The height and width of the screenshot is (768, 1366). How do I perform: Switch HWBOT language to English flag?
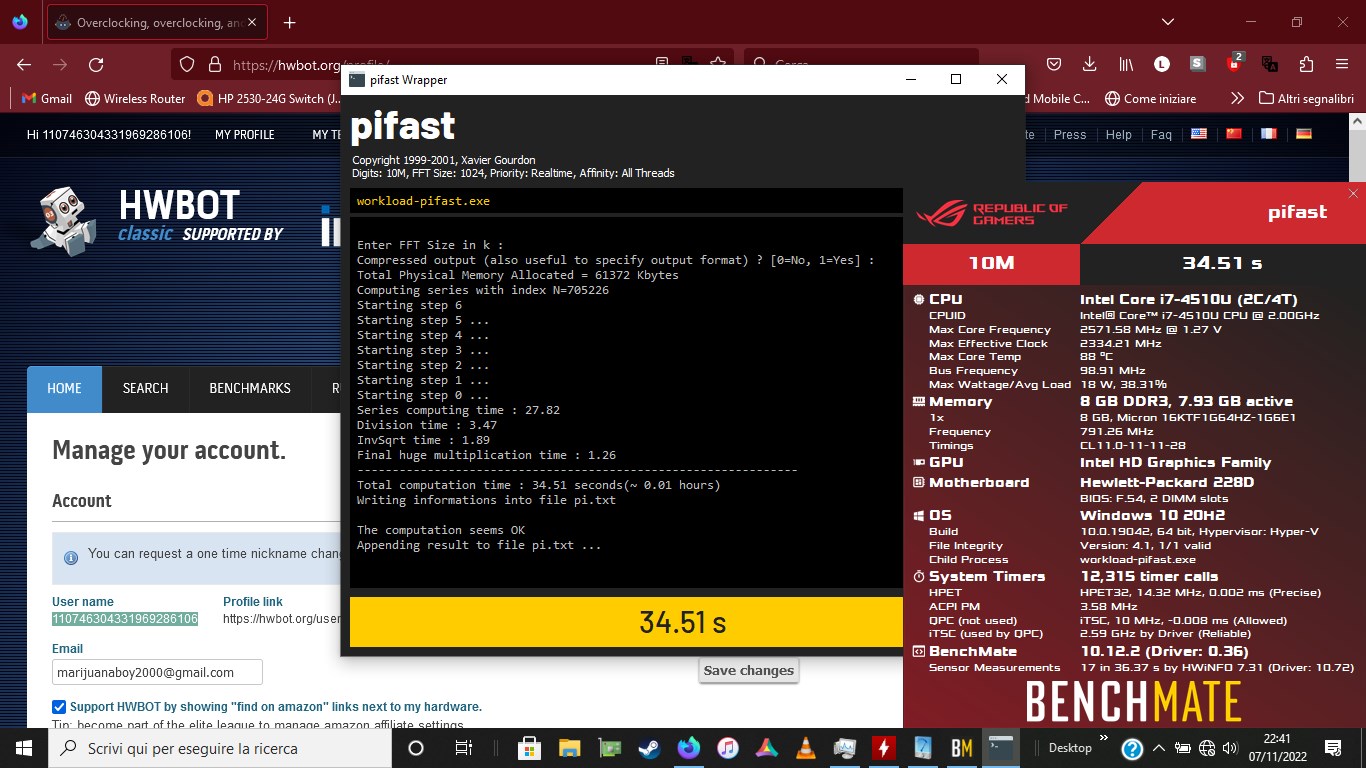(x=1198, y=134)
